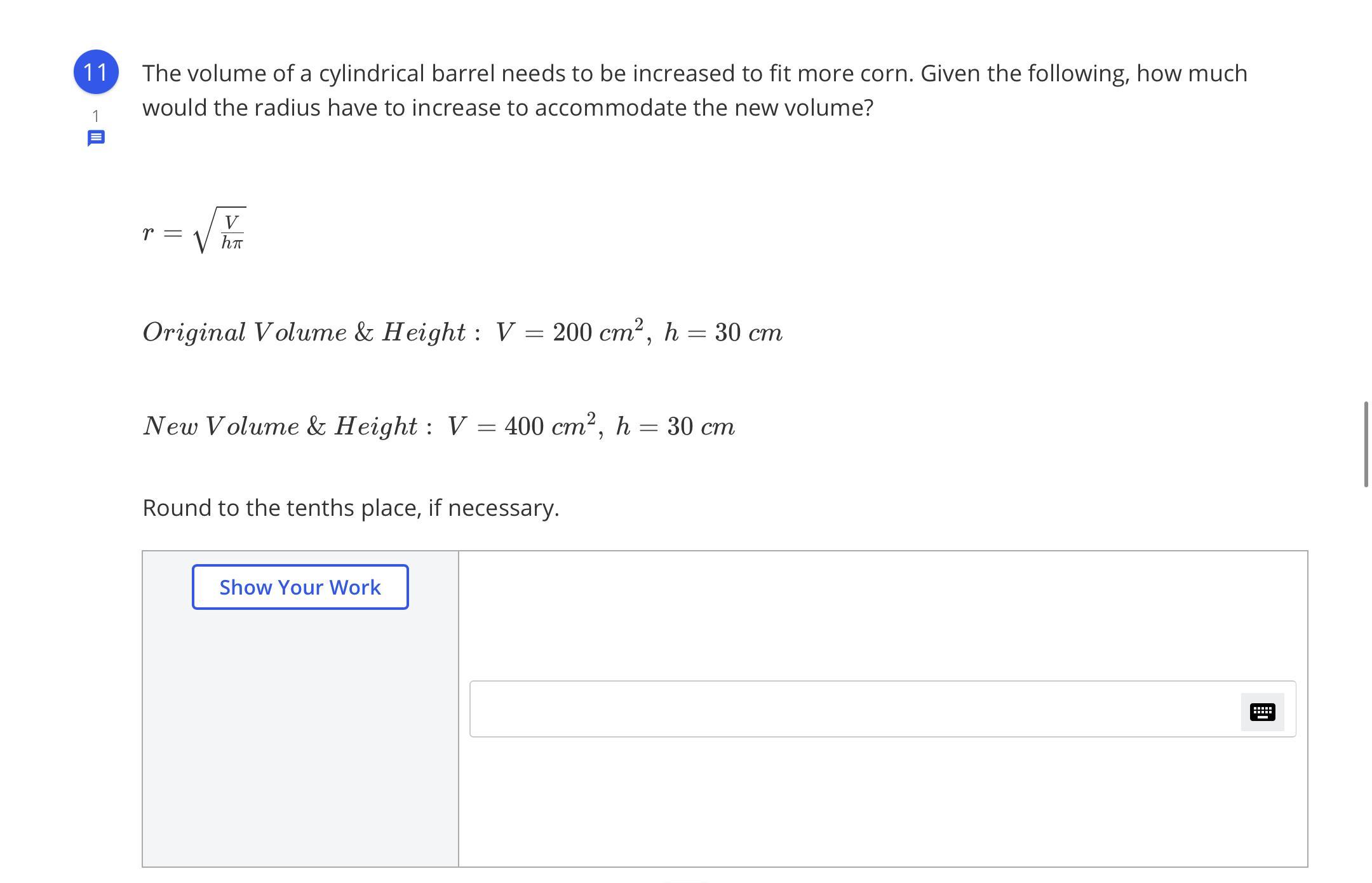Focus the empty answer input field

[x=851, y=709]
